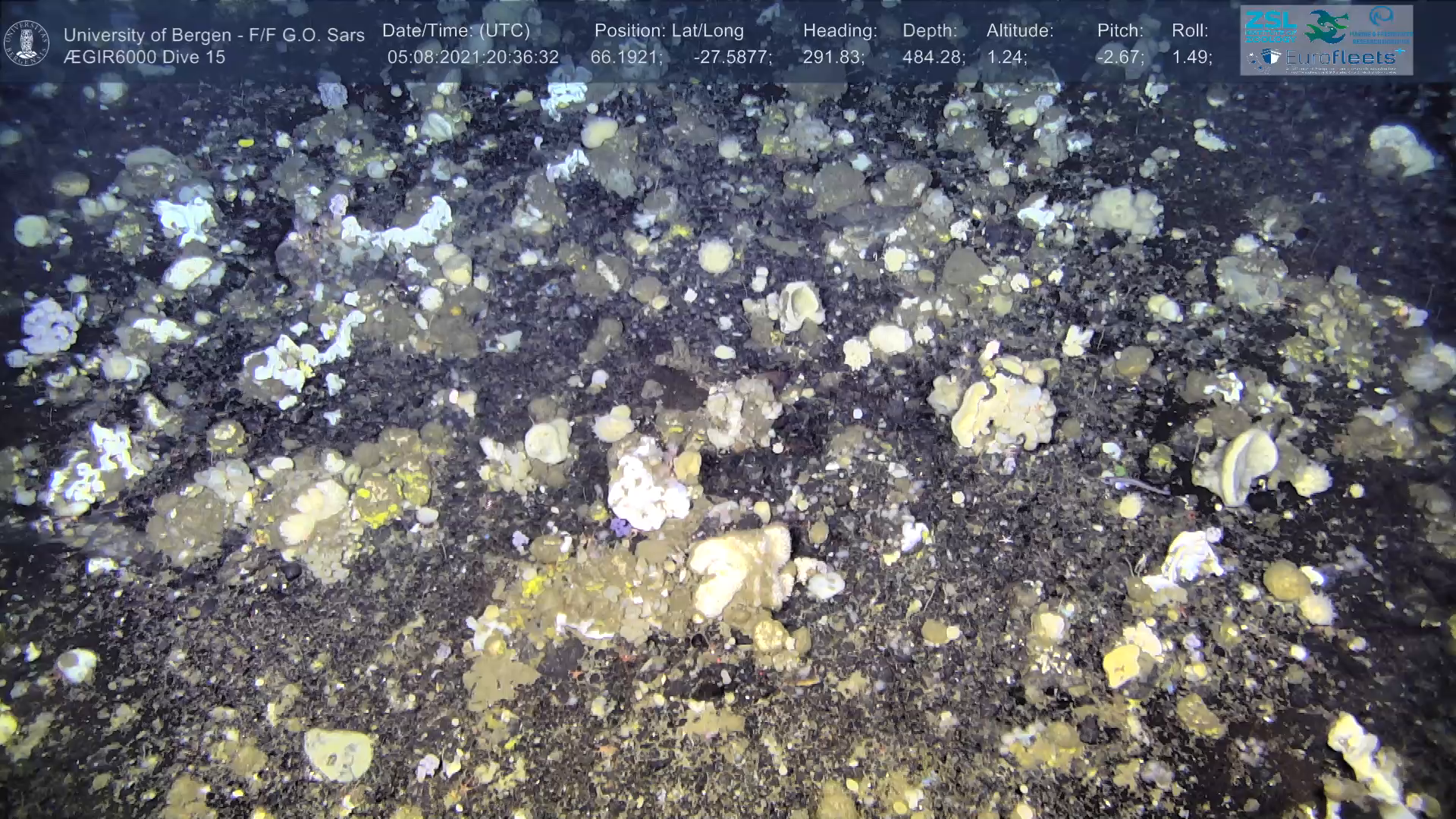1456x819 pixels.
Task: Click the Heading label
Action: coord(839,31)
